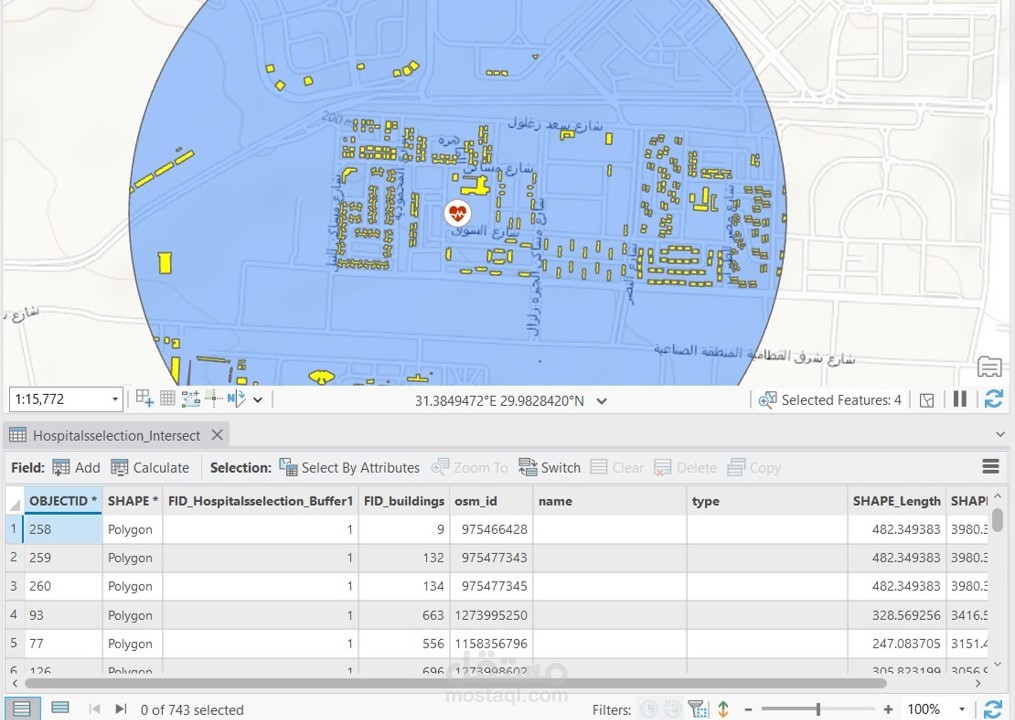Close the Hospitalsselection_Intersect tab
Screen dimensions: 1015x720
(x=217, y=435)
